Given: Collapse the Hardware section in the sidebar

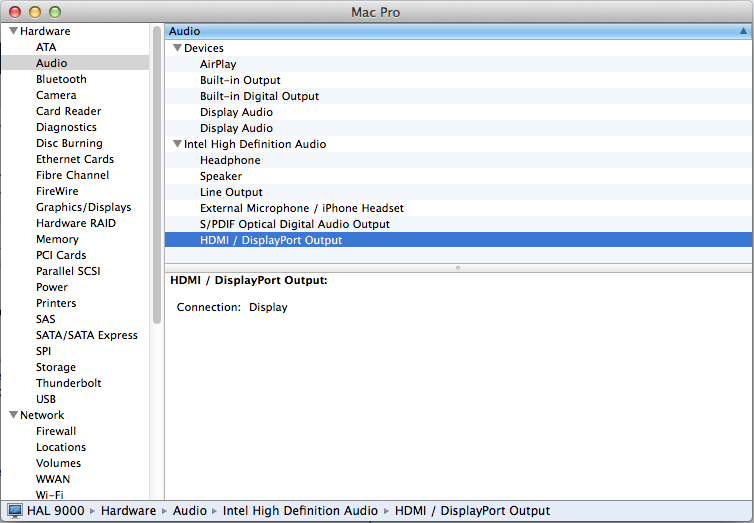Looking at the screenshot, I should point(13,31).
